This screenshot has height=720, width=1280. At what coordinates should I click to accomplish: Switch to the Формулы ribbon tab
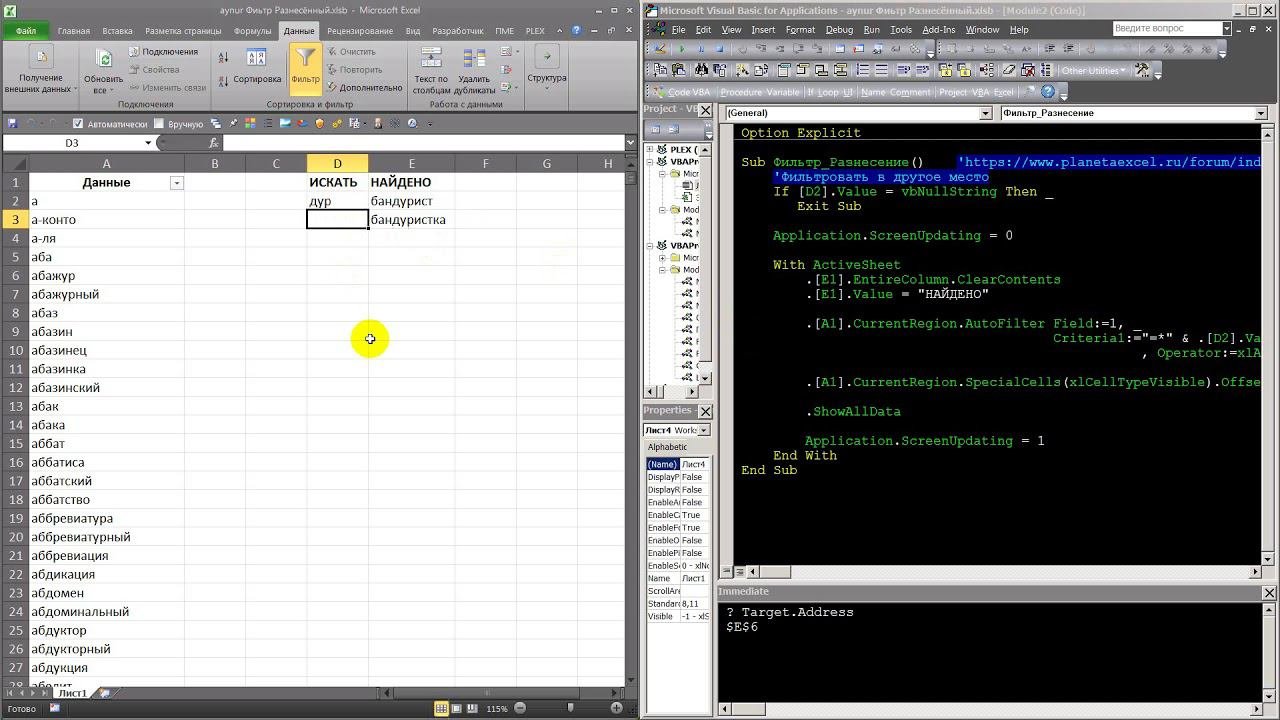pyautogui.click(x=252, y=31)
